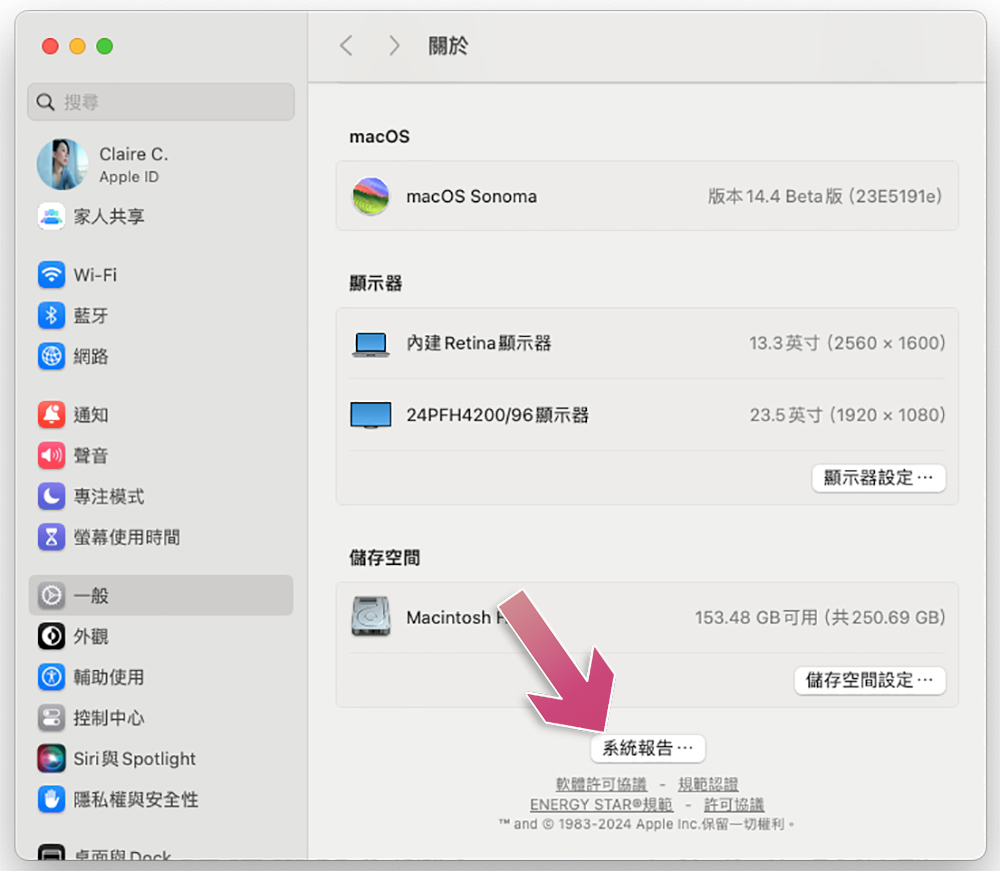Select the 隱私權與安全性 hand icon
The width and height of the screenshot is (1000, 871).
click(51, 800)
